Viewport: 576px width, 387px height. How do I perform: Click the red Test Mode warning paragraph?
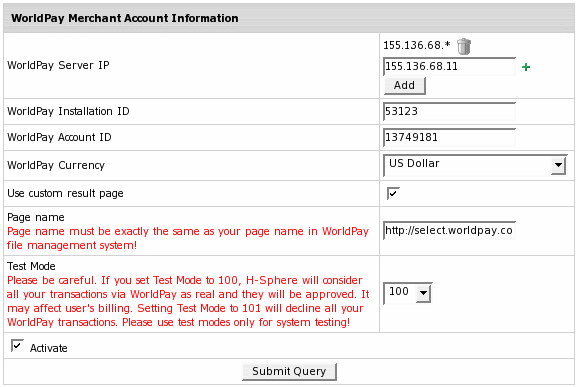(x=188, y=301)
